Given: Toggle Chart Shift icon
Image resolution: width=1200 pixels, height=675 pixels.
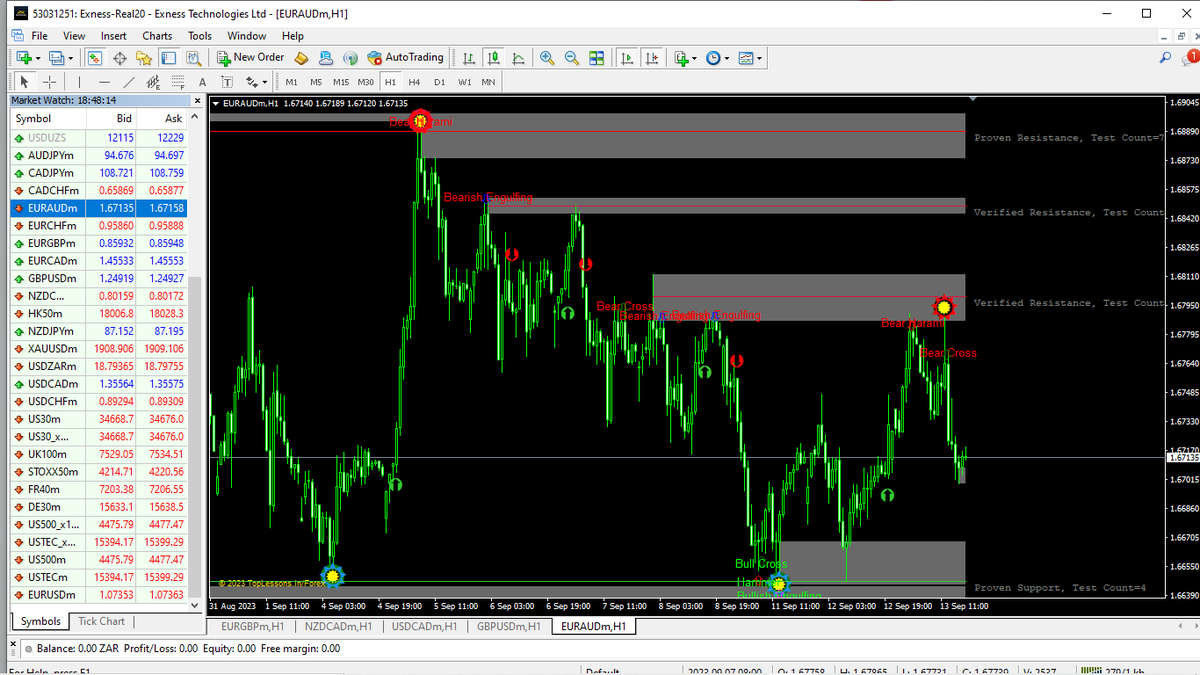Looking at the screenshot, I should 651,58.
